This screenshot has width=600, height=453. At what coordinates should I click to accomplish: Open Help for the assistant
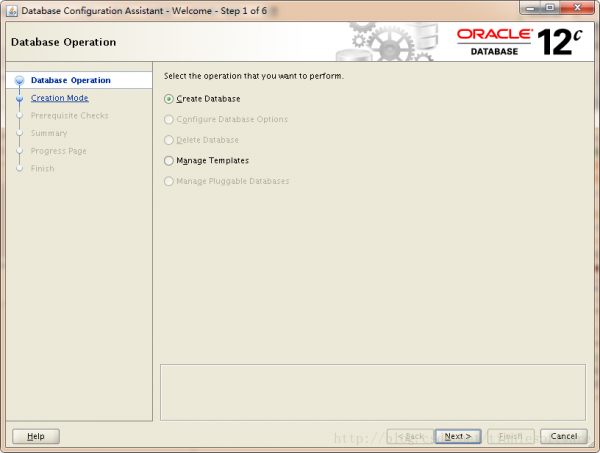36,436
